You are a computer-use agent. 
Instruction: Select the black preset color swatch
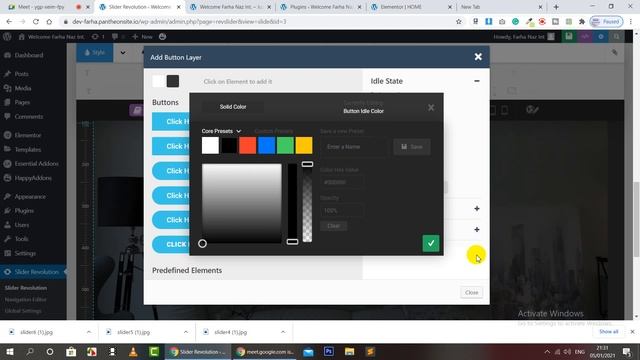click(x=229, y=145)
